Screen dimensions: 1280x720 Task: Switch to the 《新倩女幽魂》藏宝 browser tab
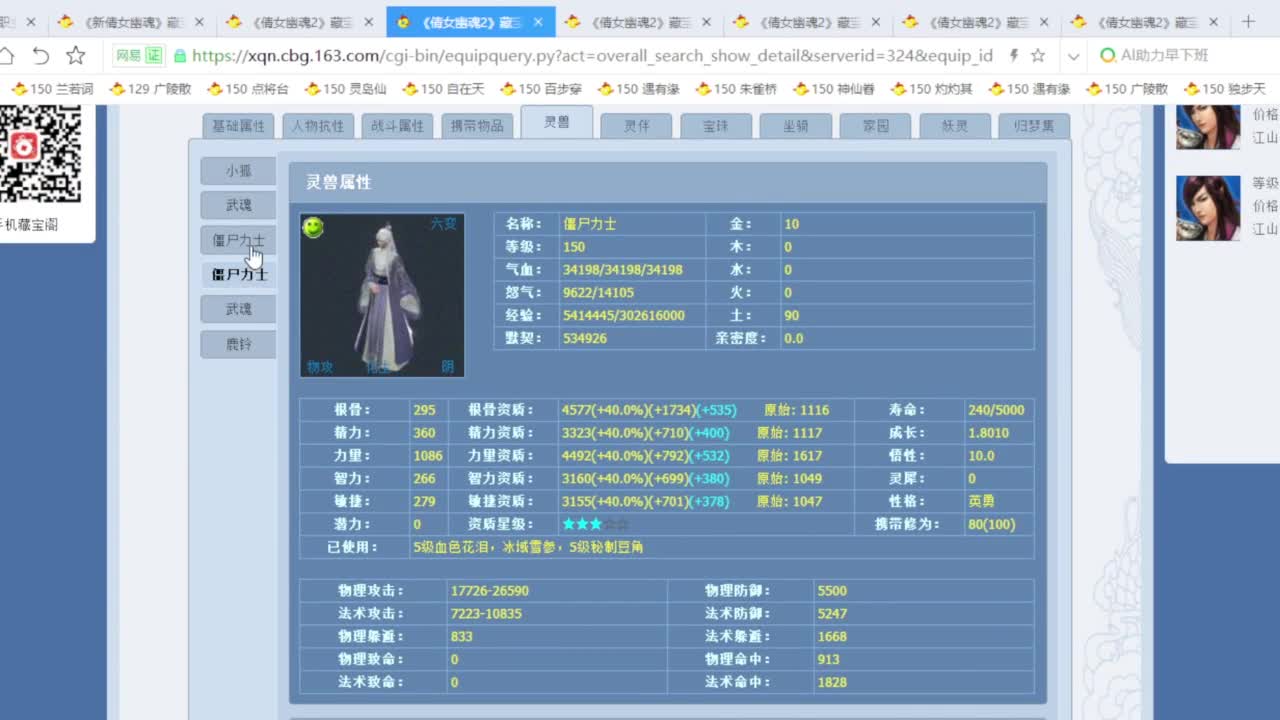coord(132,22)
